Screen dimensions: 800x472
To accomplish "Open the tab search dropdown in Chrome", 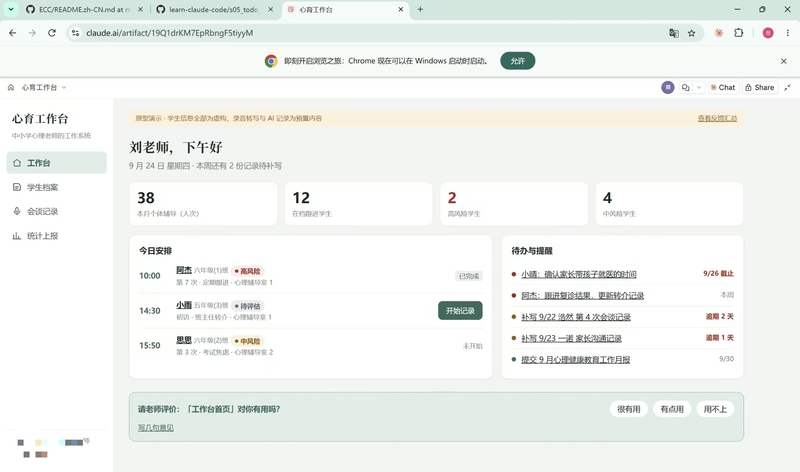I will 10,9.
